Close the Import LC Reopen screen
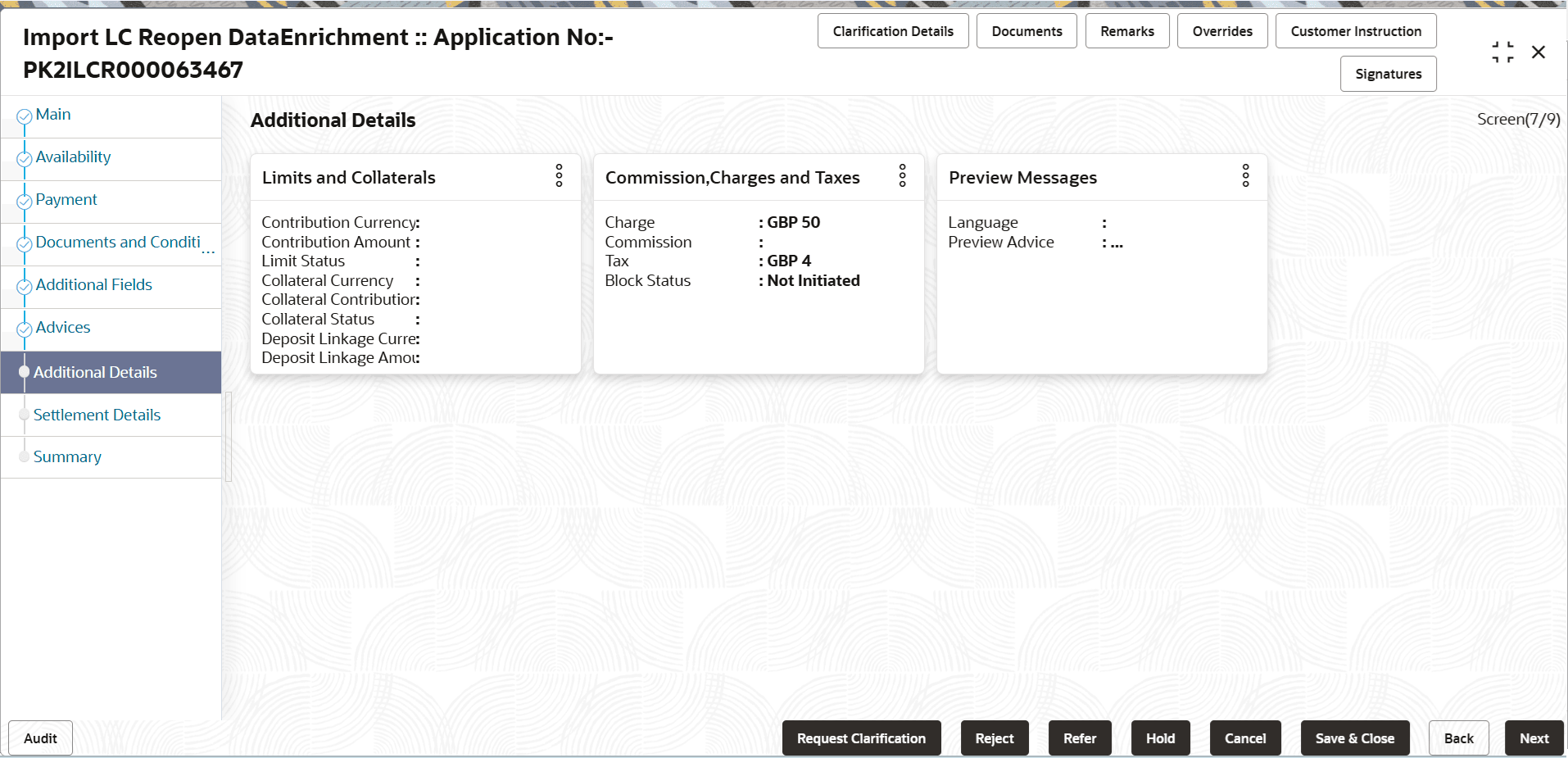Viewport: 1568px width, 758px height. 1539,52
